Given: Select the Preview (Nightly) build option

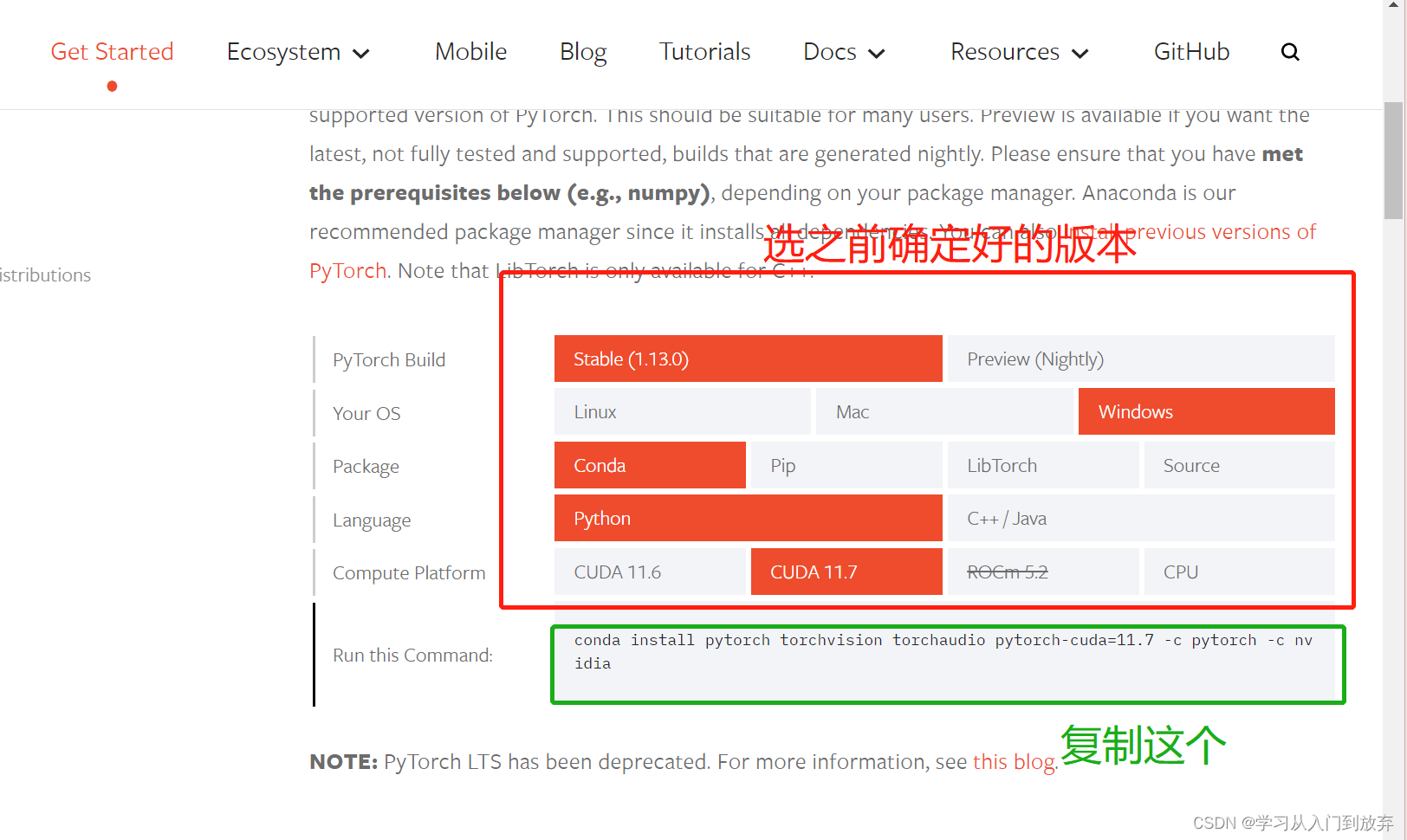Looking at the screenshot, I should tap(1141, 359).
